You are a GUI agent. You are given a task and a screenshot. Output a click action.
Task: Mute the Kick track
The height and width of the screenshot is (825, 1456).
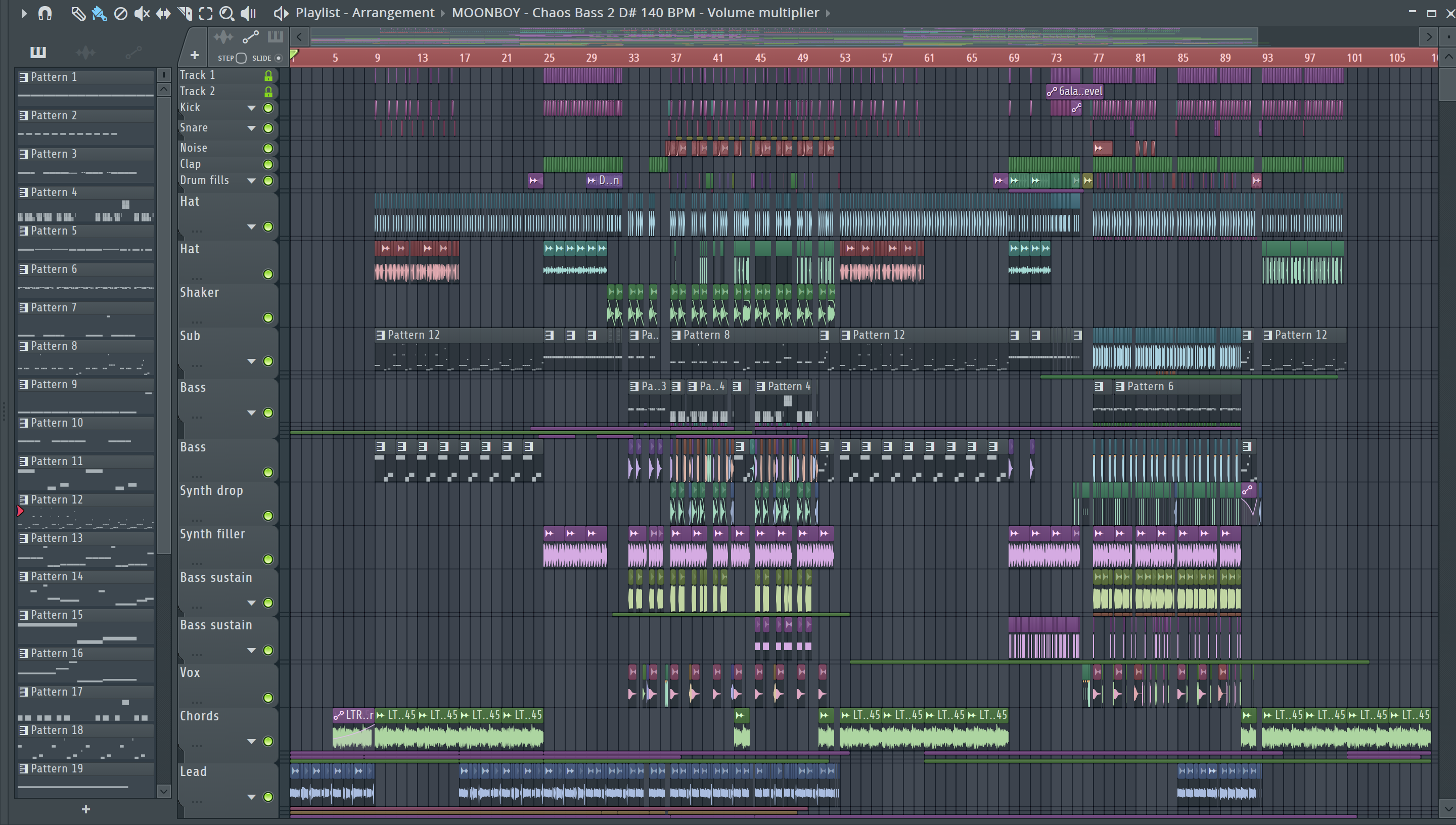click(x=268, y=108)
